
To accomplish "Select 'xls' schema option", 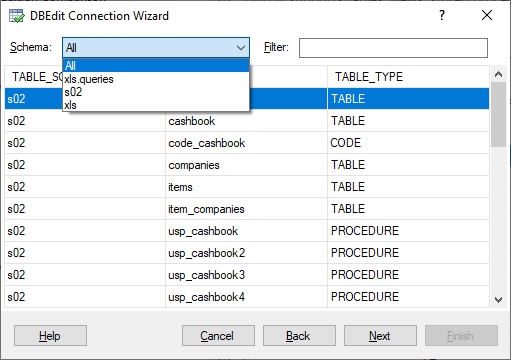I will 156,105.
